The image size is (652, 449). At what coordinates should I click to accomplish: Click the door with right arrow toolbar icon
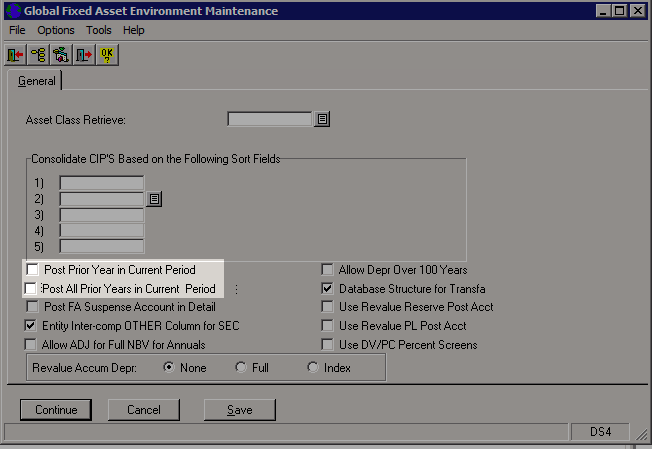point(83,54)
